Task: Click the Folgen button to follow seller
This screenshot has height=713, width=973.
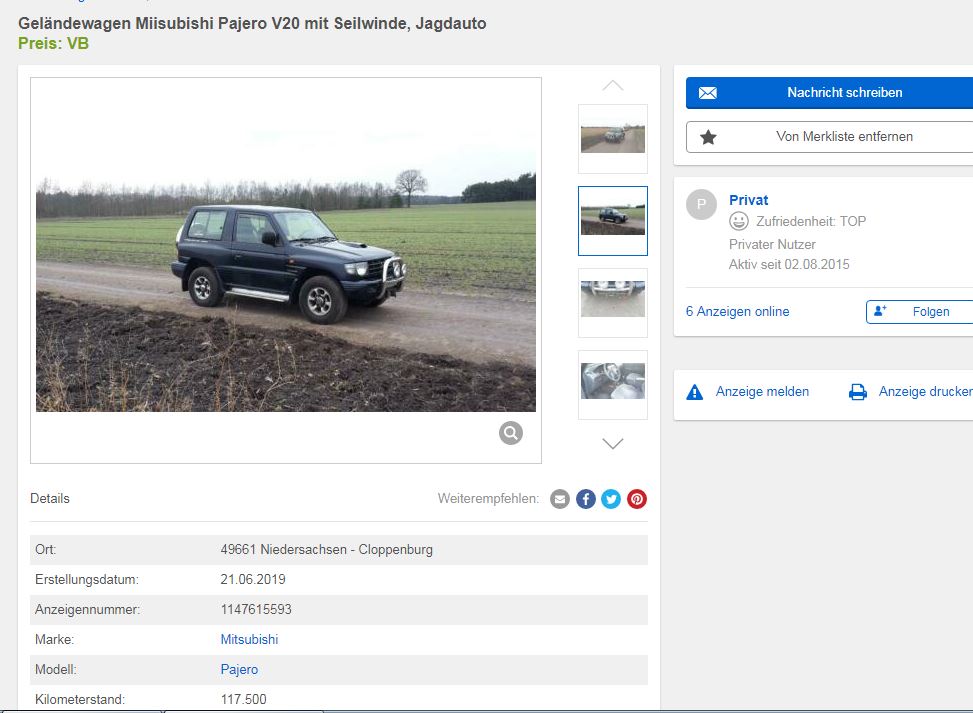Action: point(919,312)
